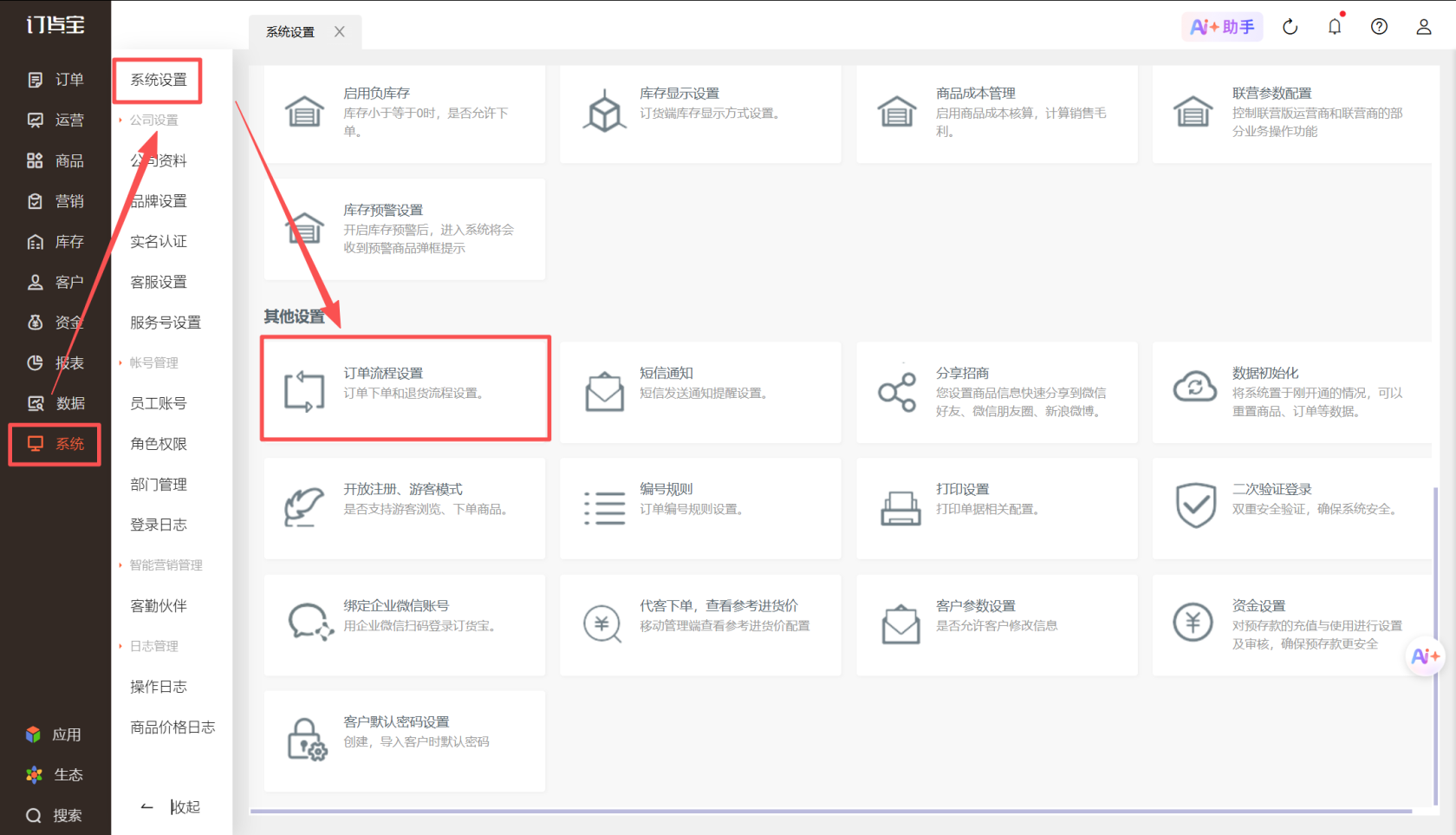Open the 打印设置 printer icon
Image resolution: width=1456 pixels, height=835 pixels.
[x=900, y=508]
